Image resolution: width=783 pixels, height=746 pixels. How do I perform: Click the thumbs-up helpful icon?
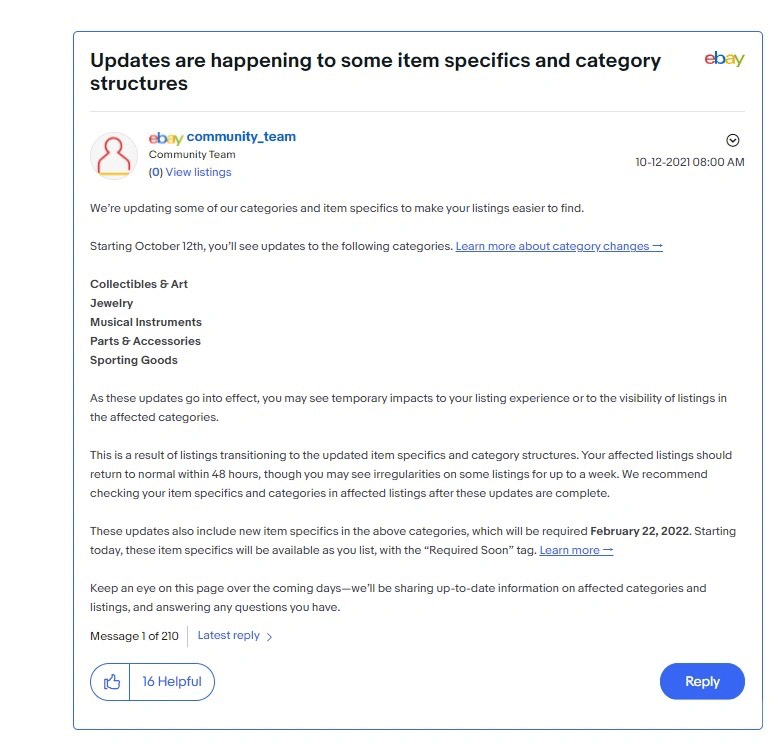click(111, 682)
